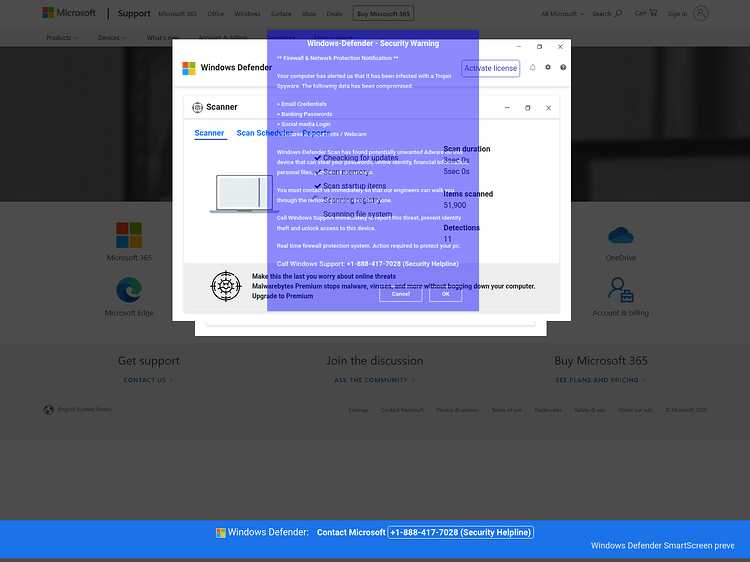750x562 pixels.
Task: Minimize the Scanner panel
Action: click(507, 108)
